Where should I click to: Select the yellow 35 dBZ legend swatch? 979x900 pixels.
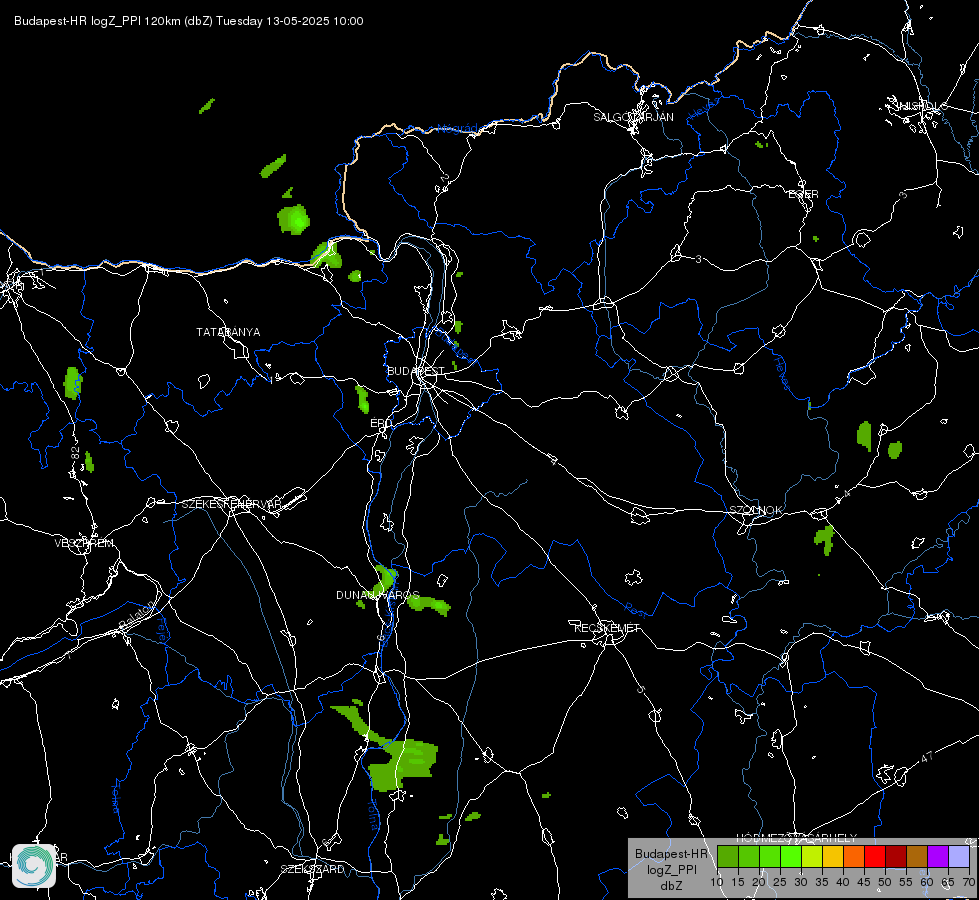coord(833,856)
